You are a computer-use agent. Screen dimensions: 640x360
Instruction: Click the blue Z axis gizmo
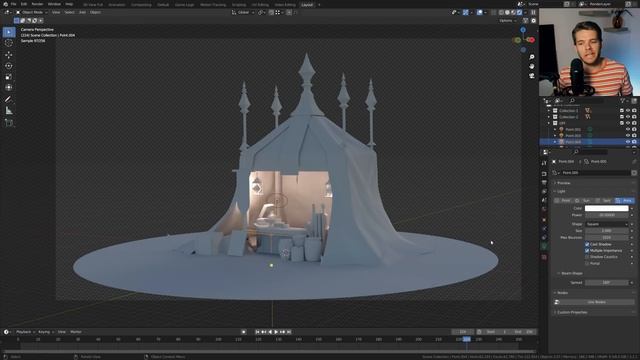523,30
